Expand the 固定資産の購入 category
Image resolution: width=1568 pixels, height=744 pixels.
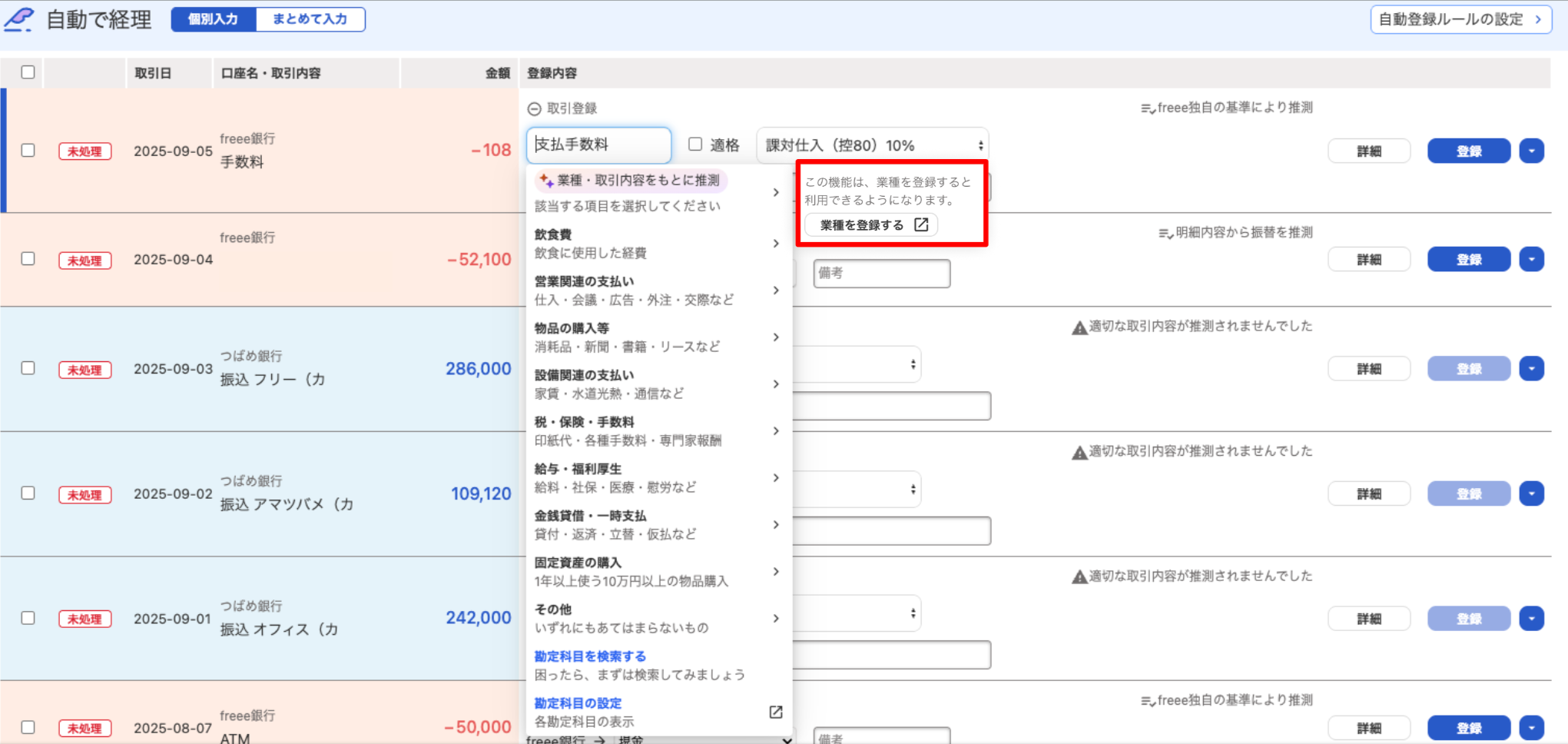point(658,572)
